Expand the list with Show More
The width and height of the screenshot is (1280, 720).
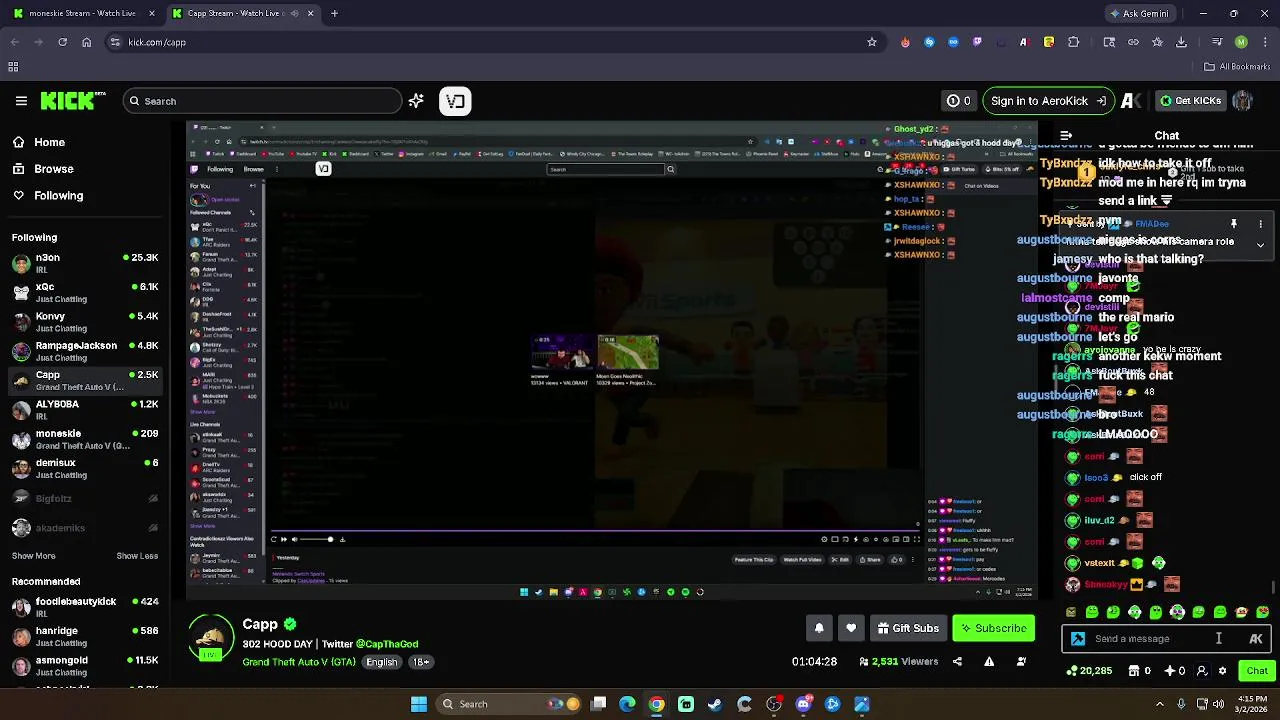pyautogui.click(x=34, y=556)
